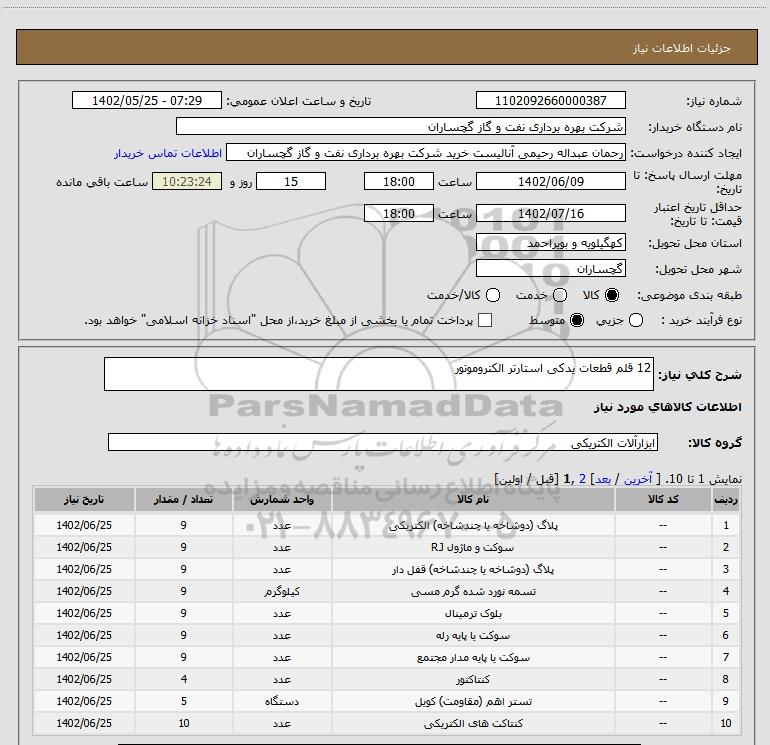Image resolution: width=770 pixels, height=745 pixels.
Task: Click the announcement date field 1402/05/25 - 07:29
Action: point(147,100)
